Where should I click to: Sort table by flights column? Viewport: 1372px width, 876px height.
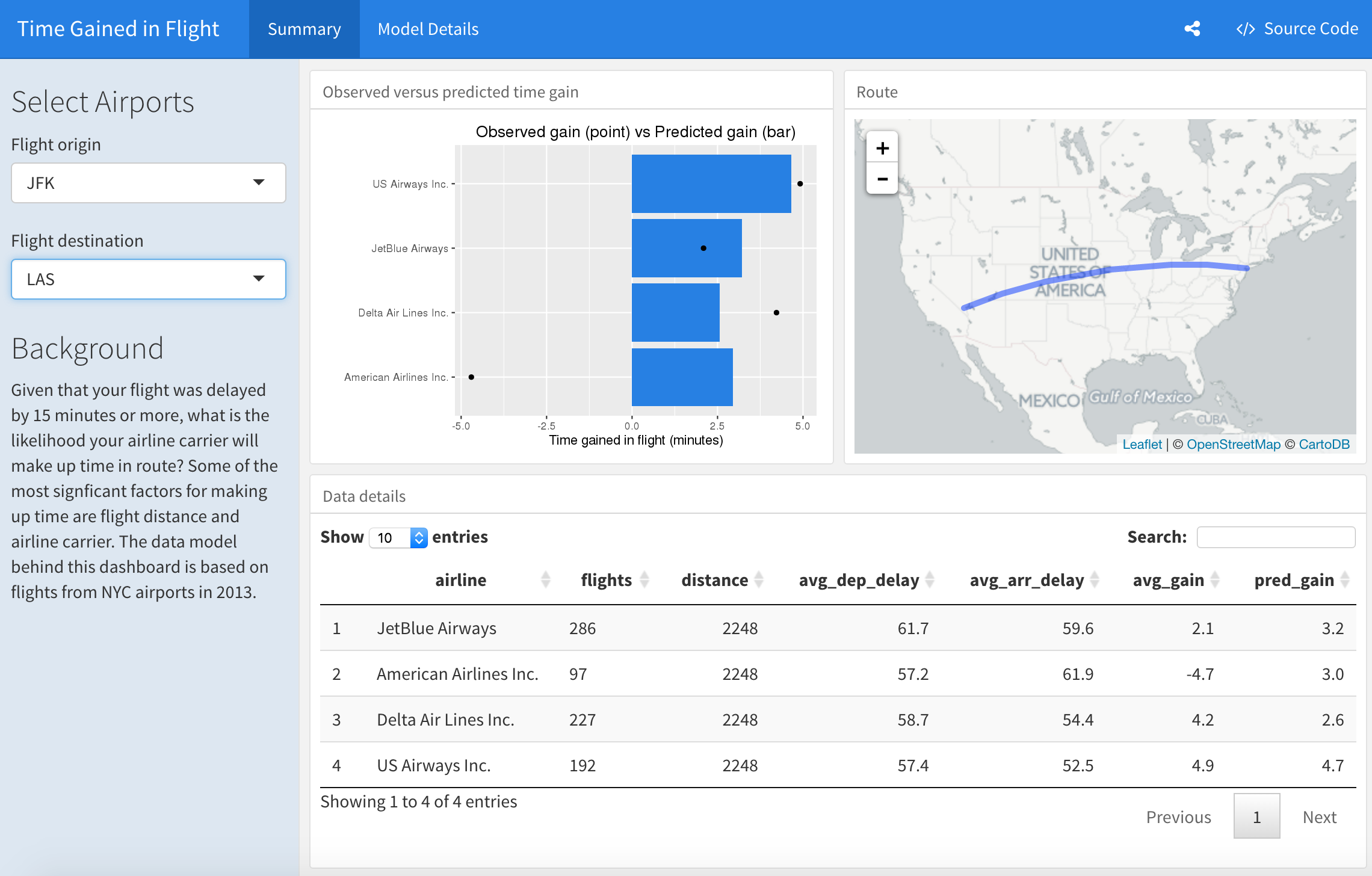tap(606, 580)
